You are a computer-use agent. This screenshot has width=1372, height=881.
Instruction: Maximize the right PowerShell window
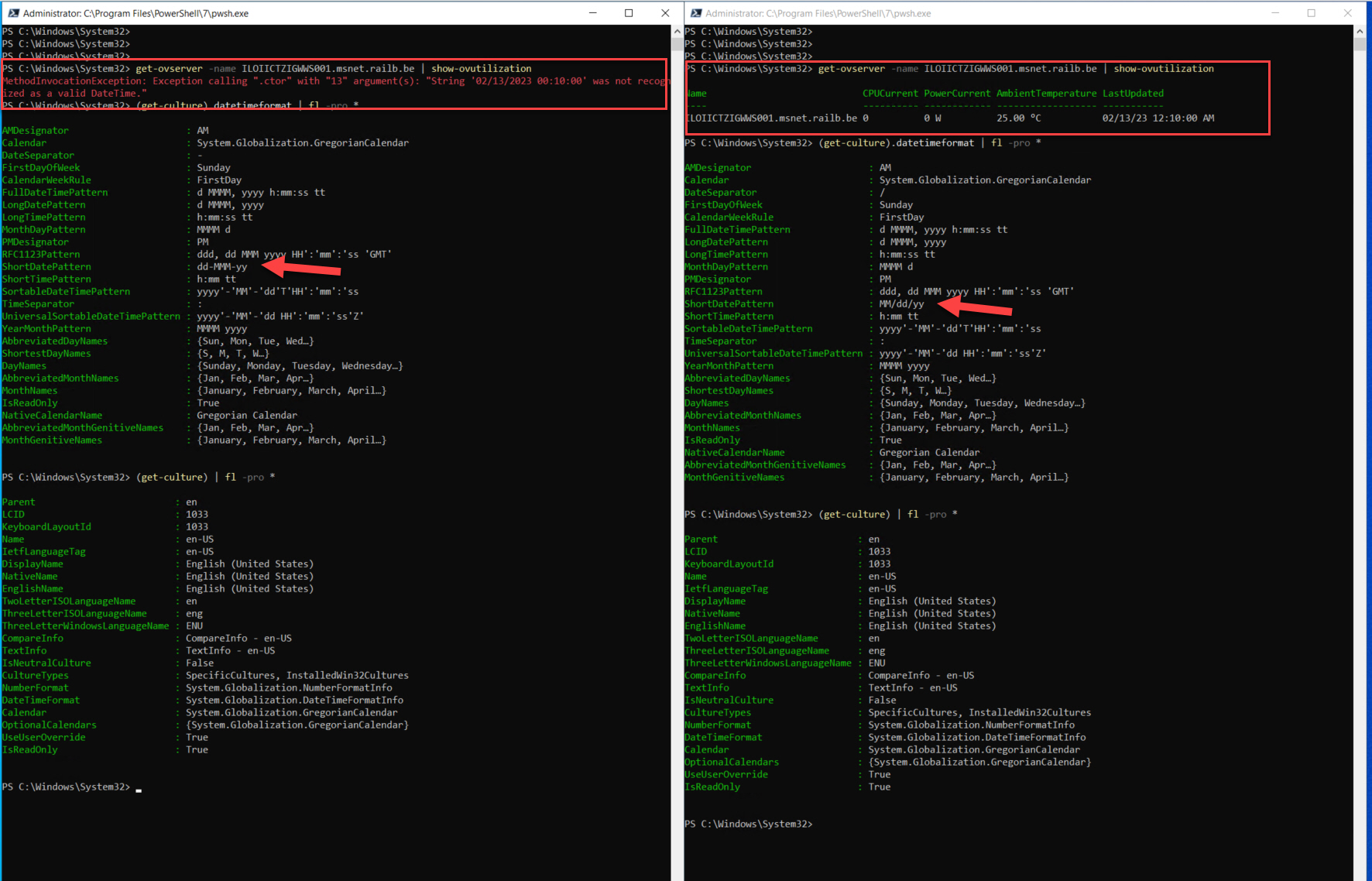click(x=1310, y=12)
